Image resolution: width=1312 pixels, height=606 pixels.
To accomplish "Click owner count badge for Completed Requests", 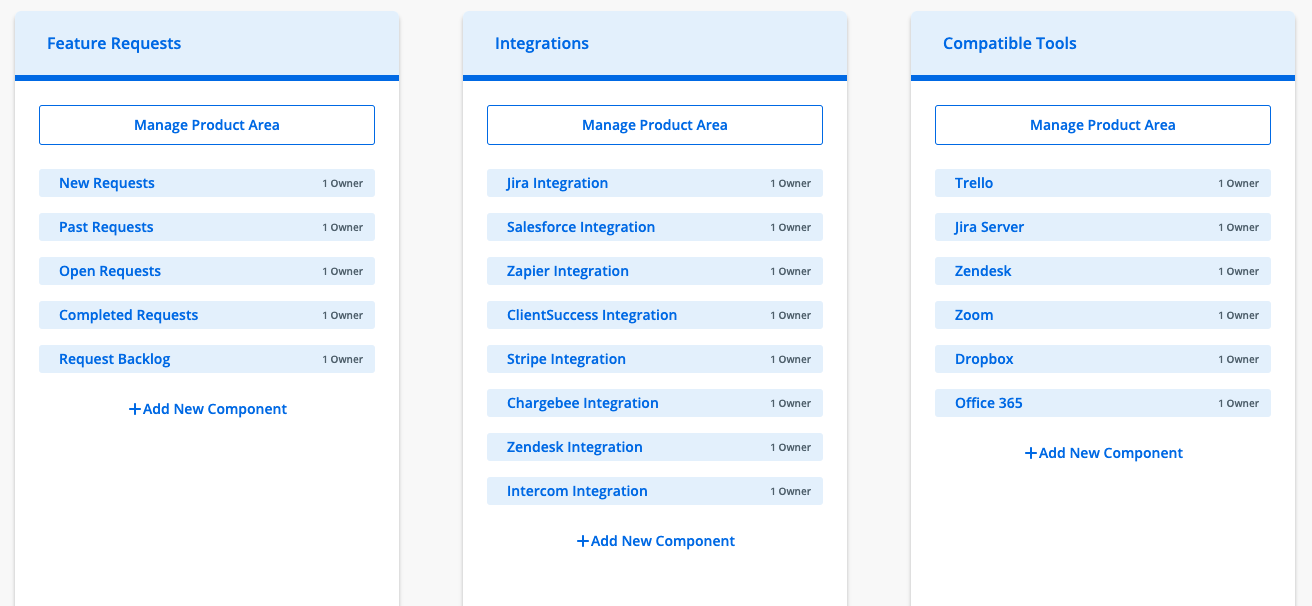I will tap(342, 315).
